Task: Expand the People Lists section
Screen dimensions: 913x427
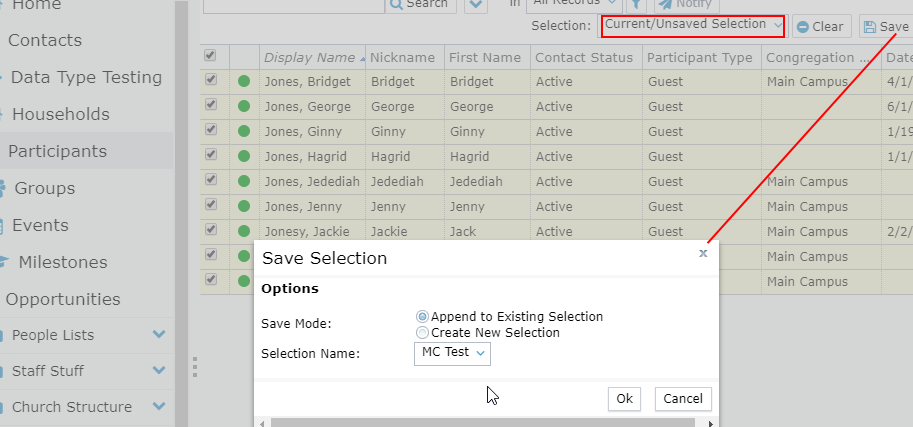Action: (x=159, y=335)
